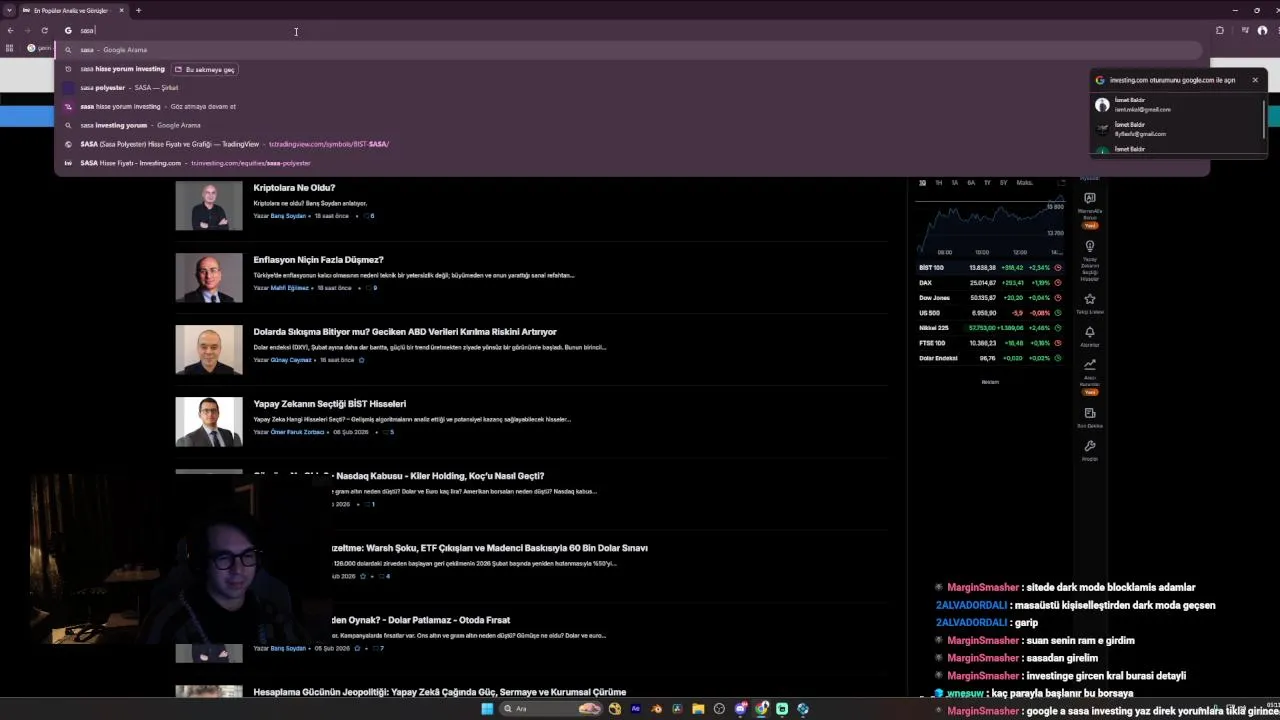Select 5Y chart timeframe
Image resolution: width=1280 pixels, height=720 pixels.
point(1004,183)
